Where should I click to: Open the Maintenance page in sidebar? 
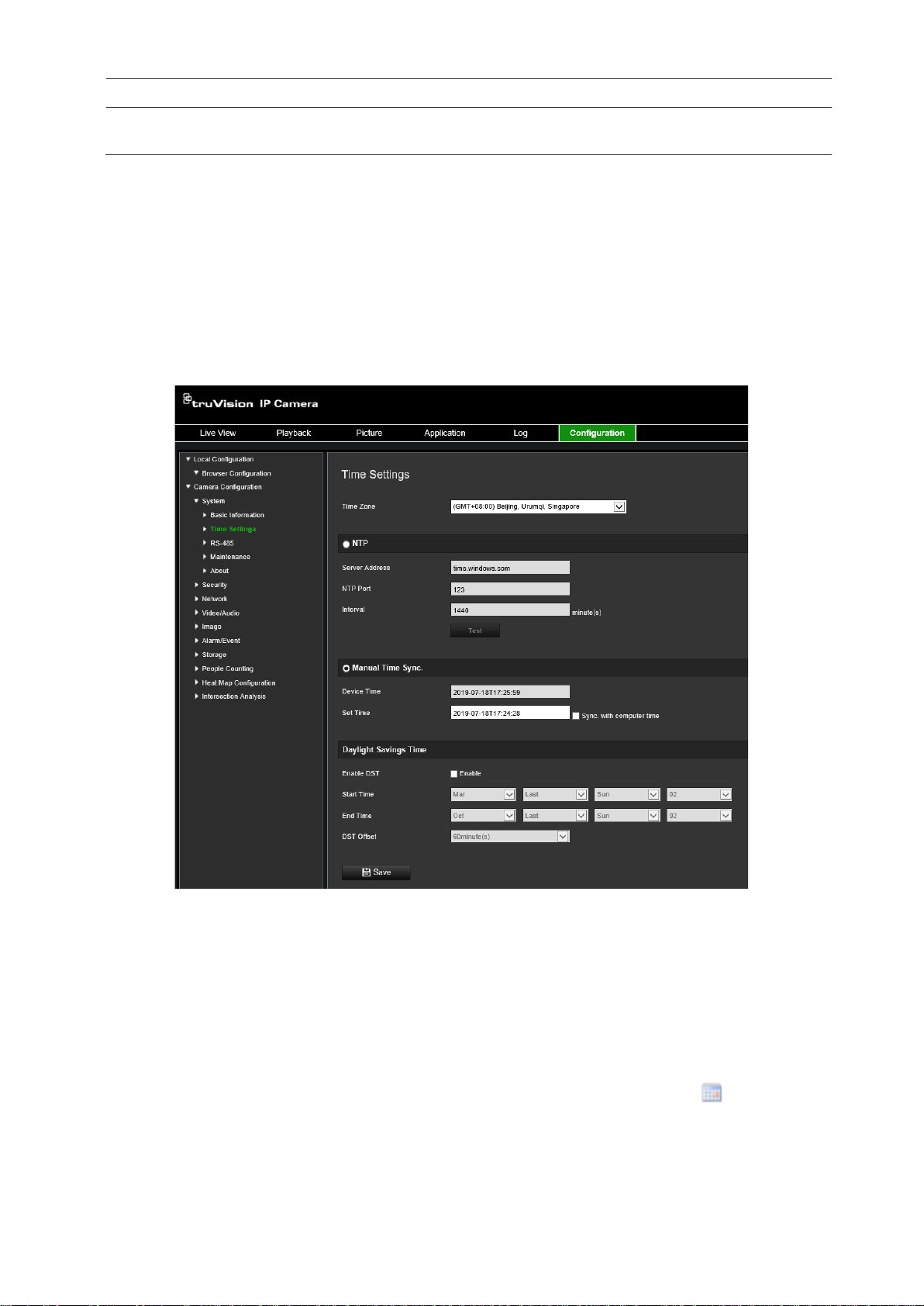(x=229, y=557)
